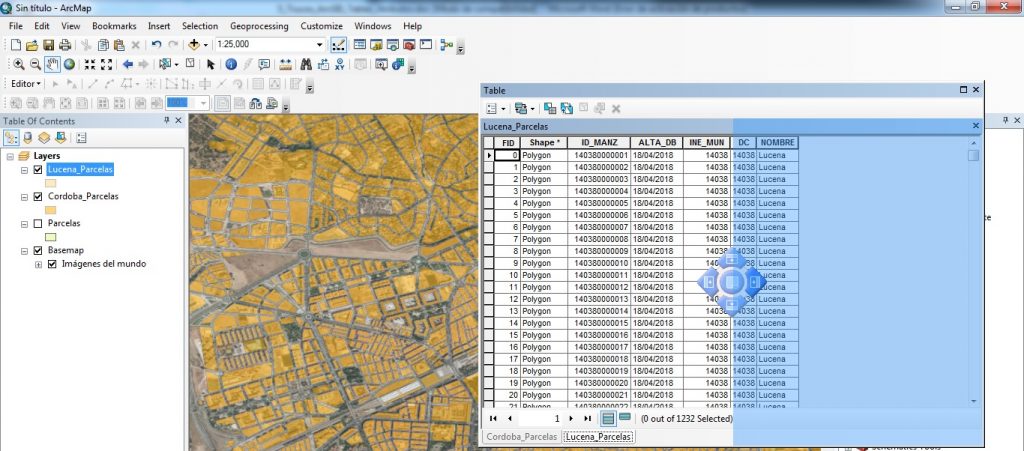Select the Zoom In tool
The height and width of the screenshot is (451, 1024).
[x=18, y=64]
